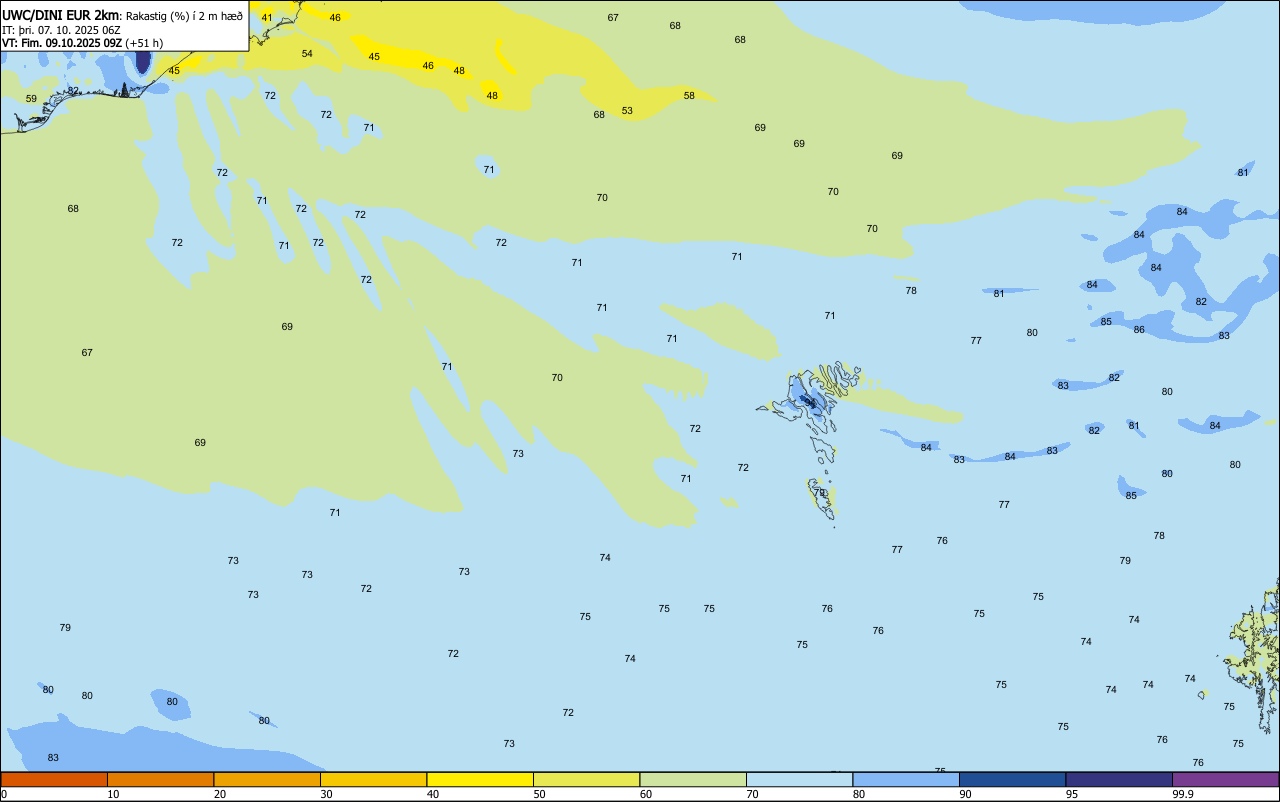The image size is (1280, 802).
Task: Click the "95" tick label on the color scale
Action: coord(1072,795)
